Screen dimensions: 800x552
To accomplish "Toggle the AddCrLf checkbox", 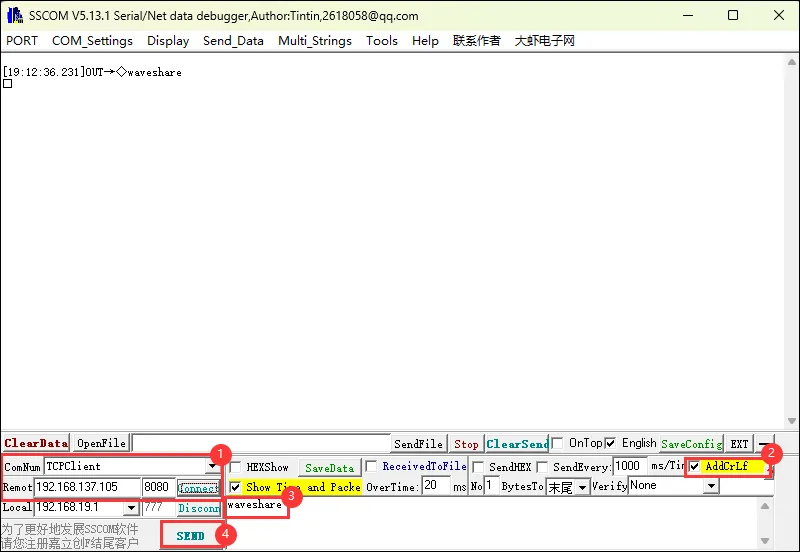I will click(695, 466).
